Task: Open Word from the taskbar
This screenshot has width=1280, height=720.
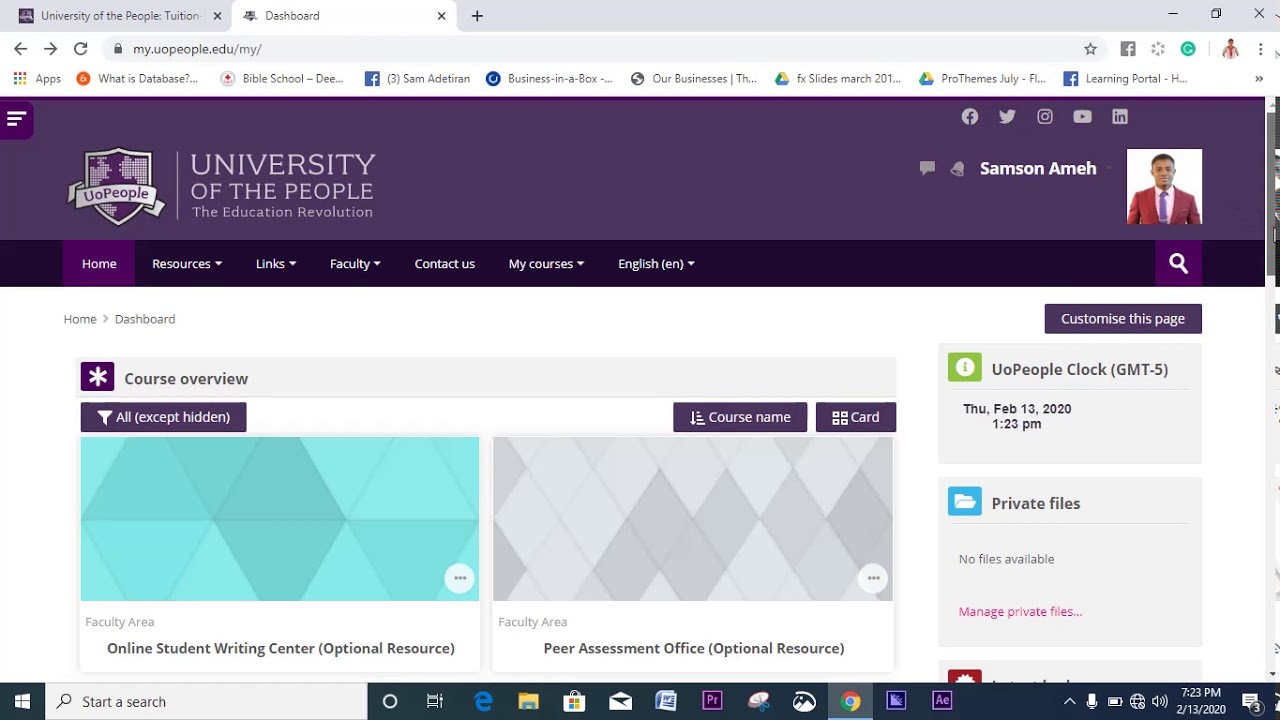Action: click(x=666, y=701)
